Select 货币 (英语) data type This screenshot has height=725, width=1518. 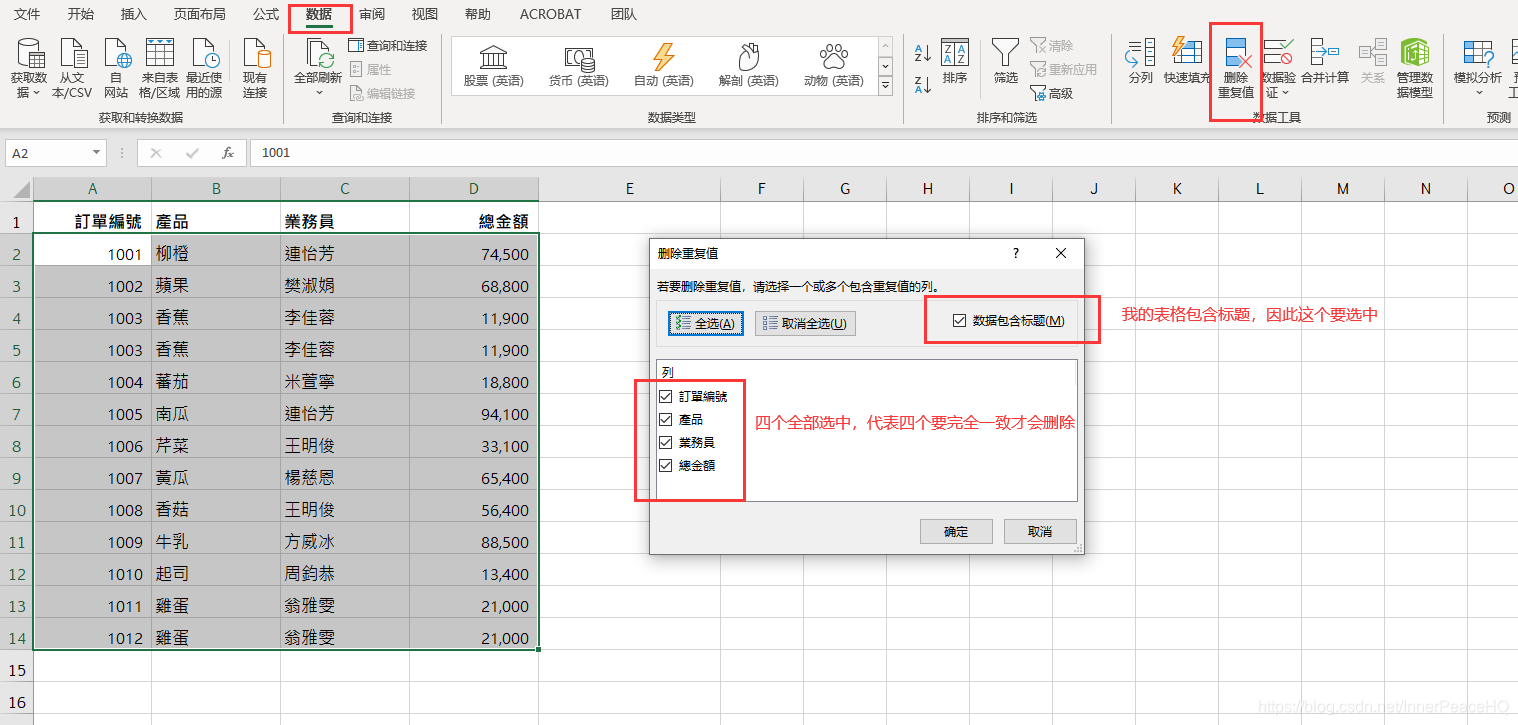coord(579,66)
